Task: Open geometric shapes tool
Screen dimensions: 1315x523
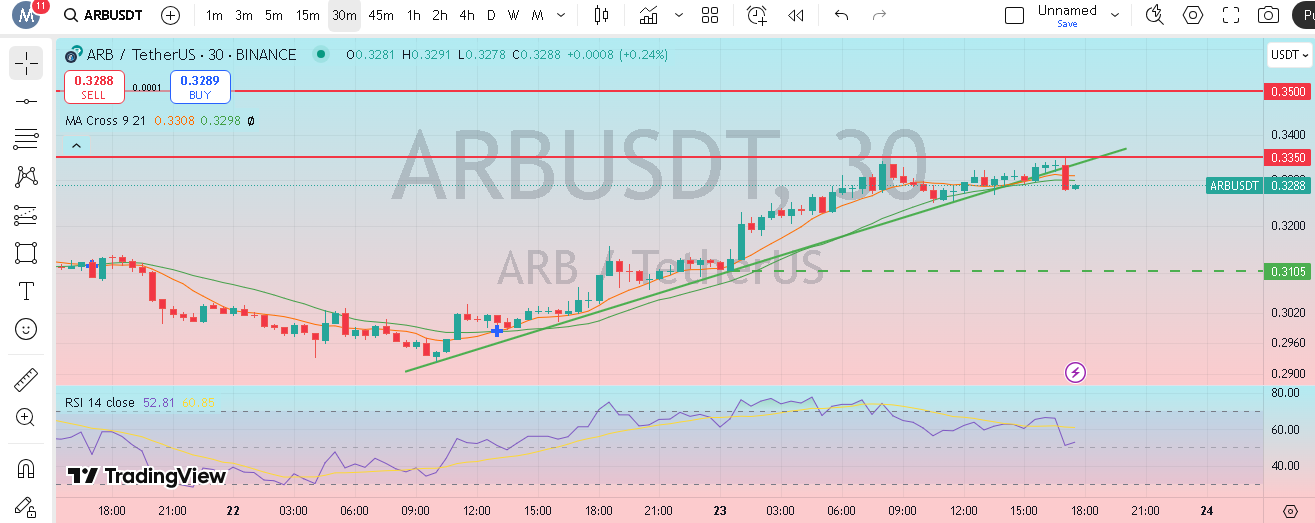Action: click(26, 253)
